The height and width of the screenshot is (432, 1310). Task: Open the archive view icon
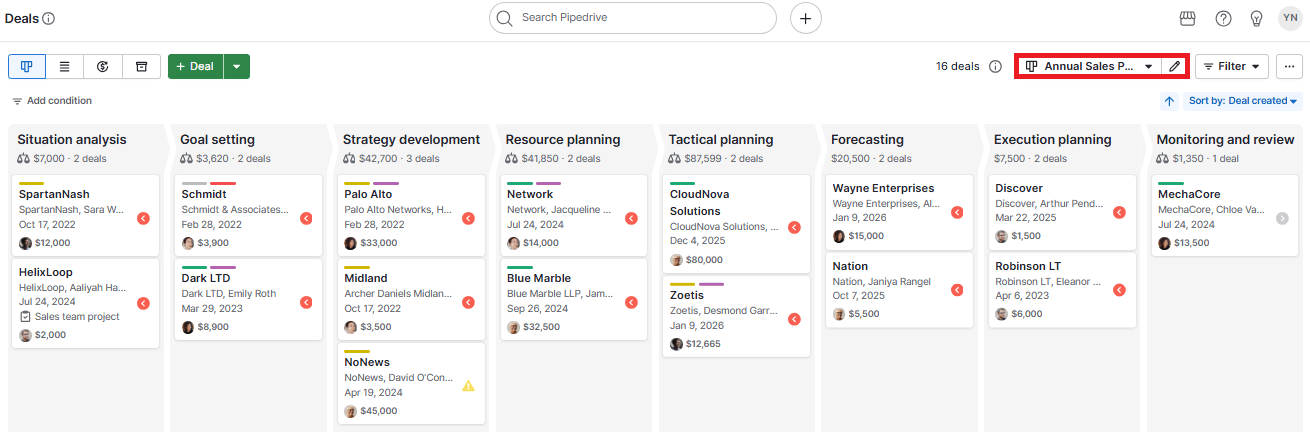[x=141, y=66]
